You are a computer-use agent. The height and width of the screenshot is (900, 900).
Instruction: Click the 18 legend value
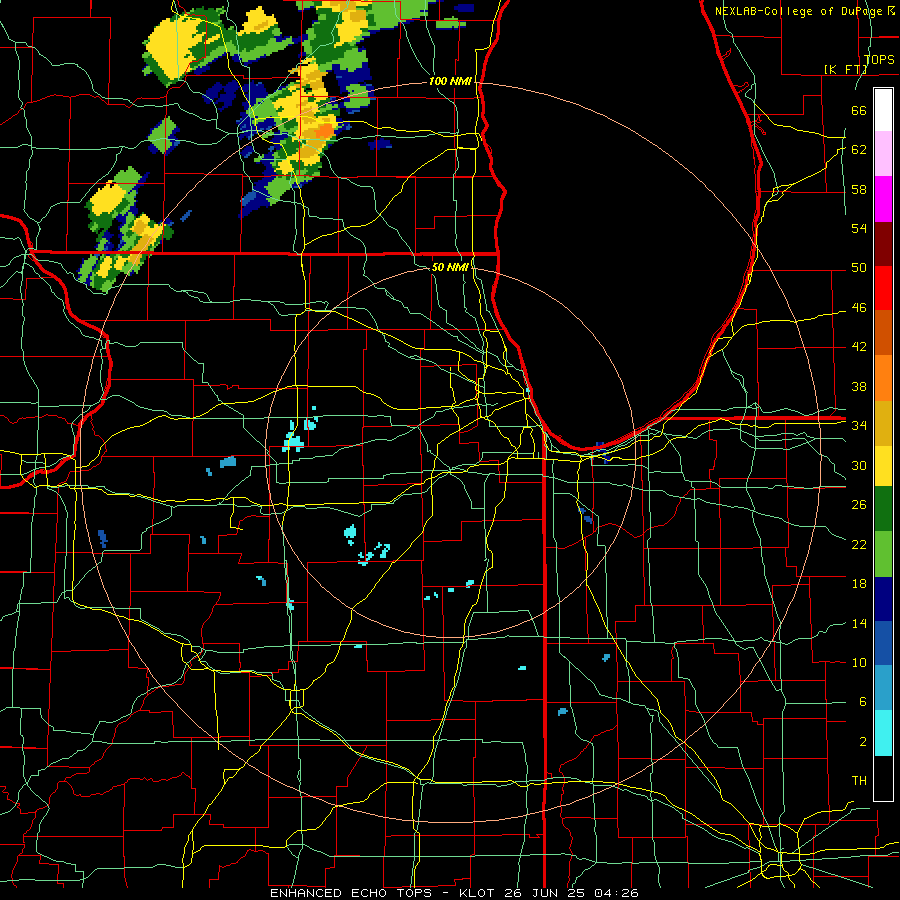(859, 584)
